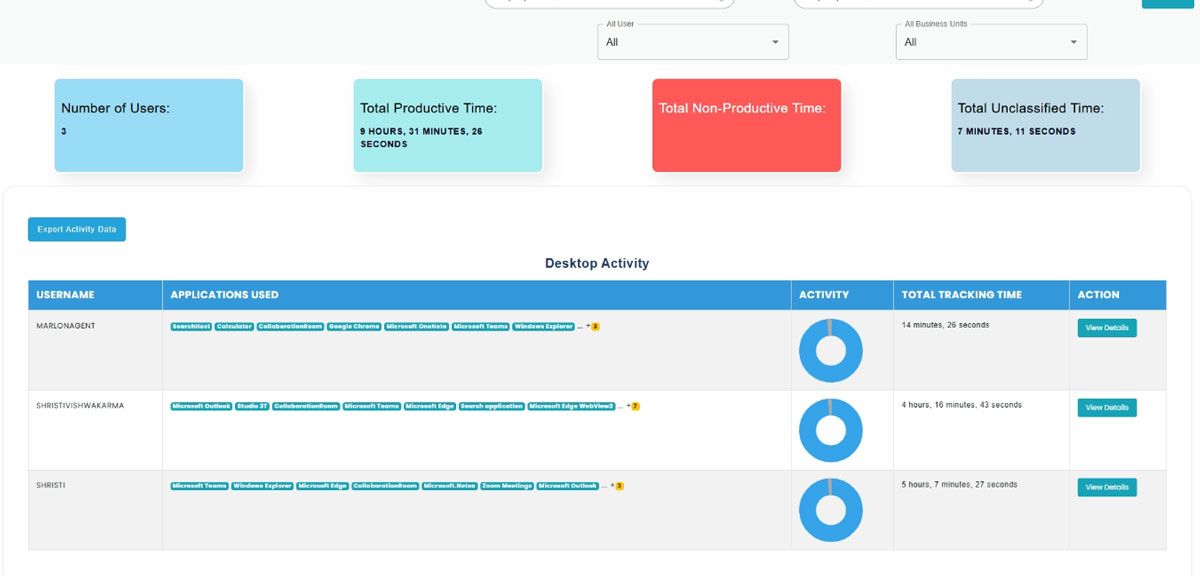Expand +7 more apps for SHRISTIVISHWAKARMA
This screenshot has width=1200, height=576.
(x=635, y=407)
